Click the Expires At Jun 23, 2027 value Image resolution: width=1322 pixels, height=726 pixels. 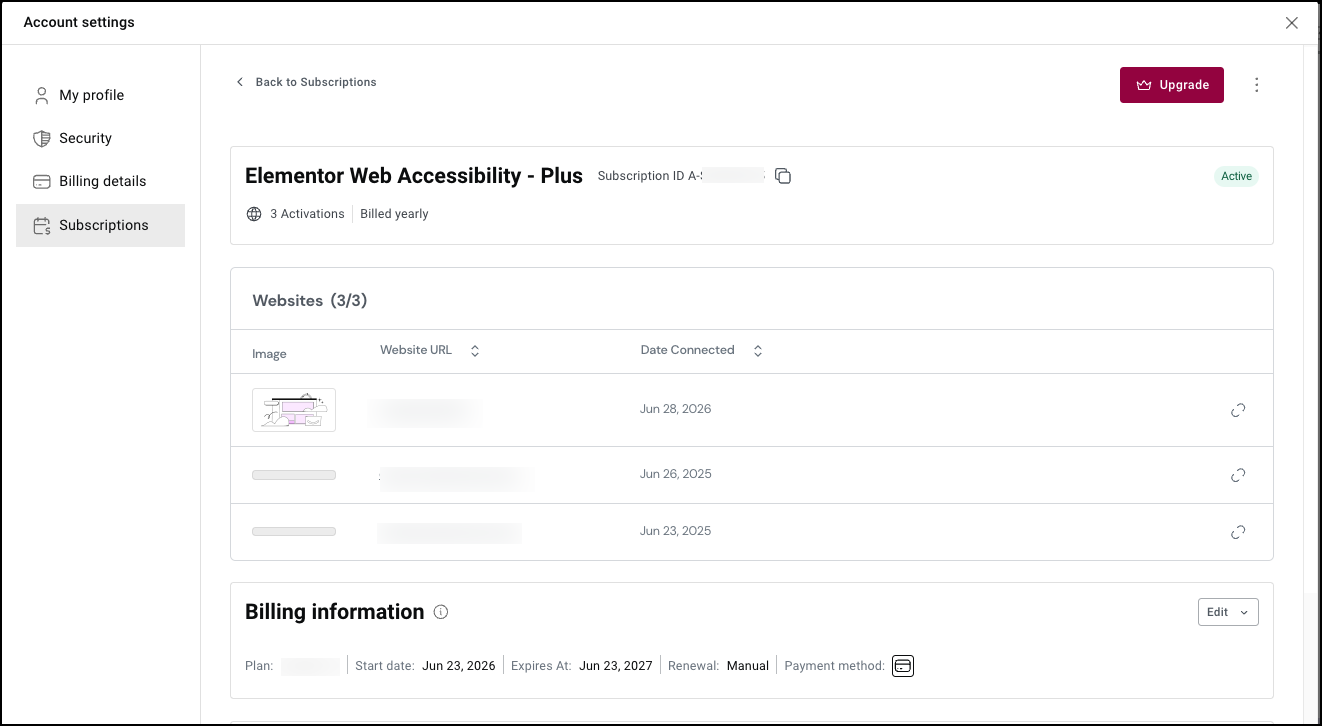click(x=616, y=666)
